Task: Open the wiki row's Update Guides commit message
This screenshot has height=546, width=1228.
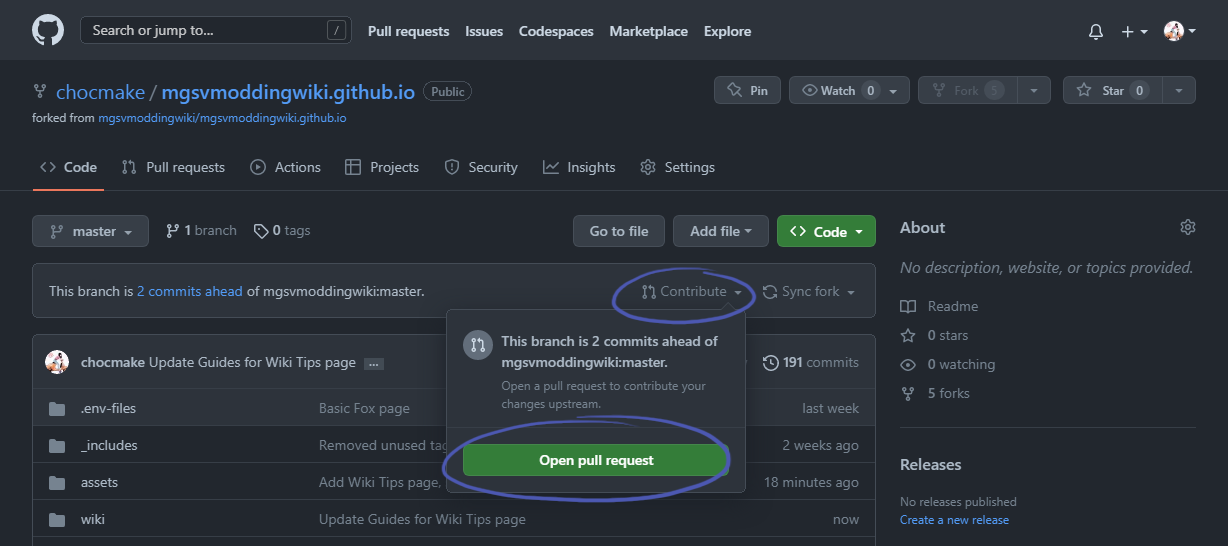Action: 422,519
